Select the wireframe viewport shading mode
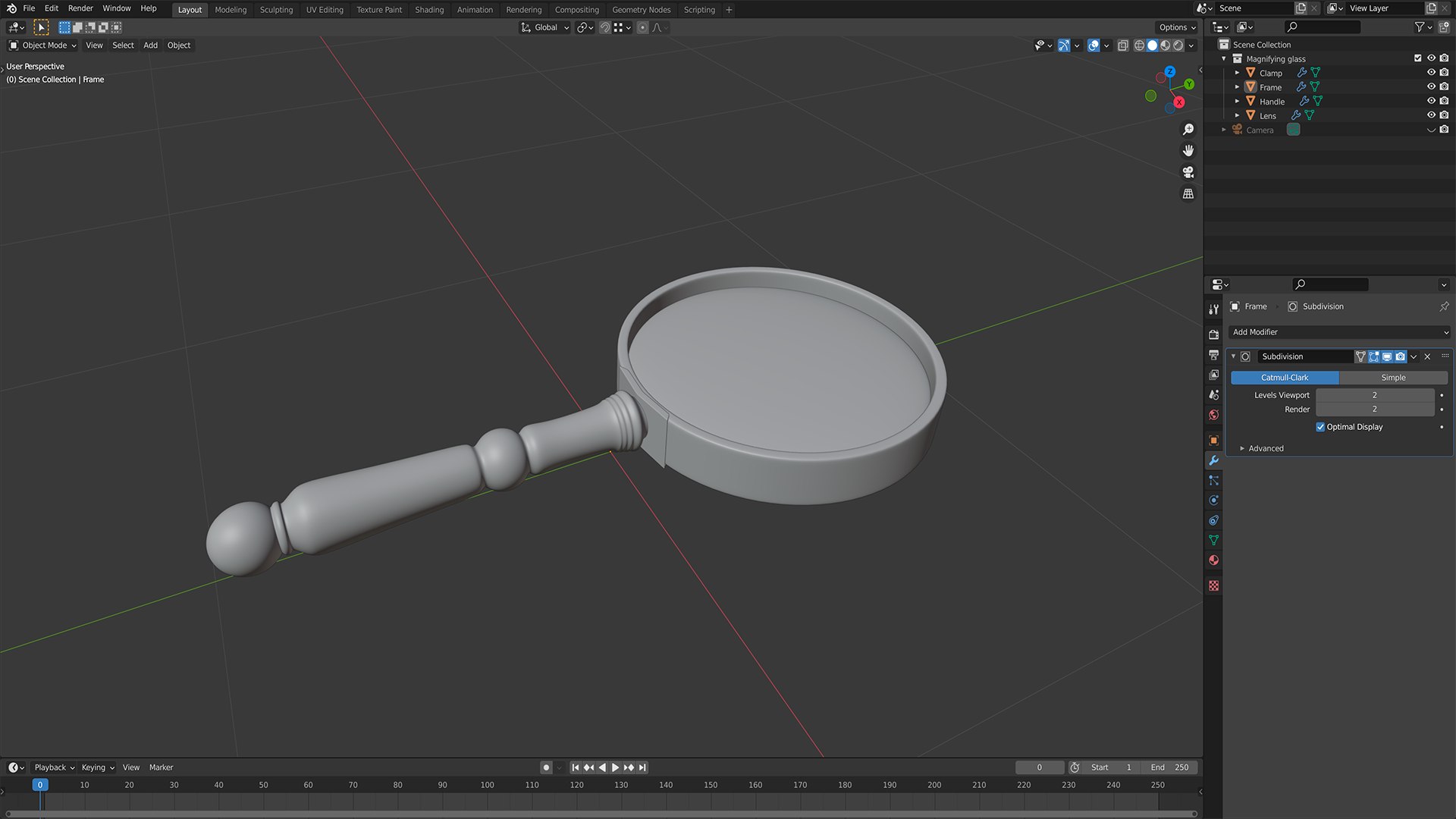The image size is (1456, 819). pyautogui.click(x=1139, y=45)
